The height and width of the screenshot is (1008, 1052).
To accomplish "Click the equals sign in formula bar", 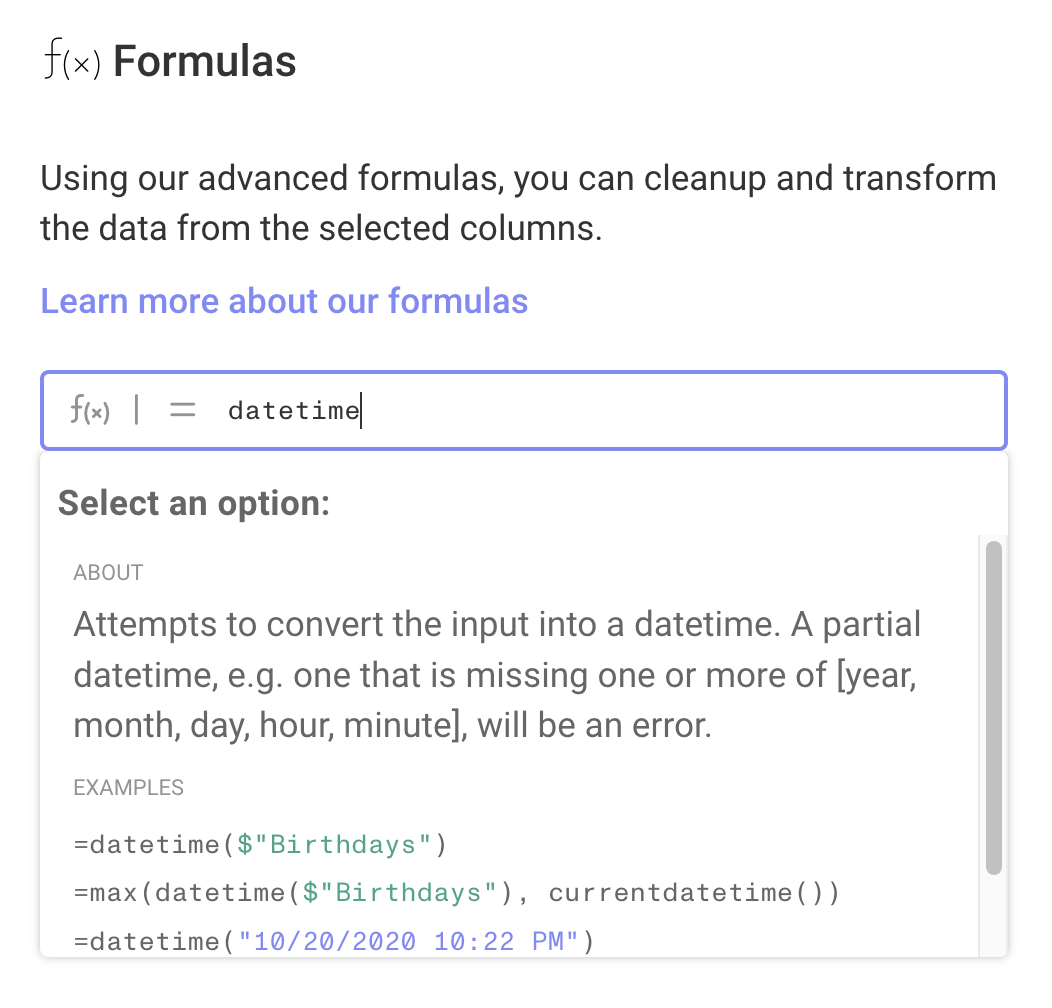I will tap(182, 410).
